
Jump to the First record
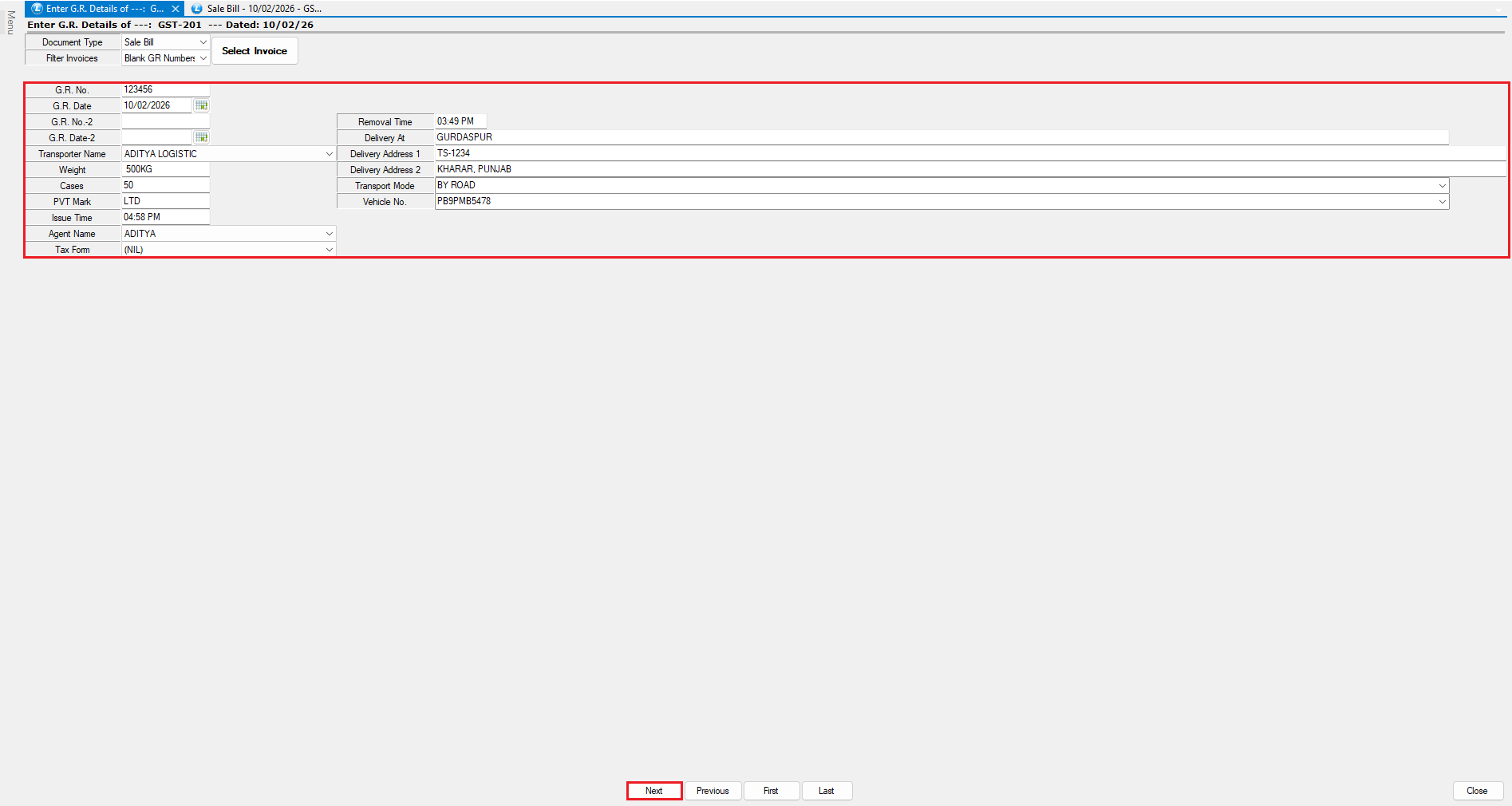tap(771, 791)
